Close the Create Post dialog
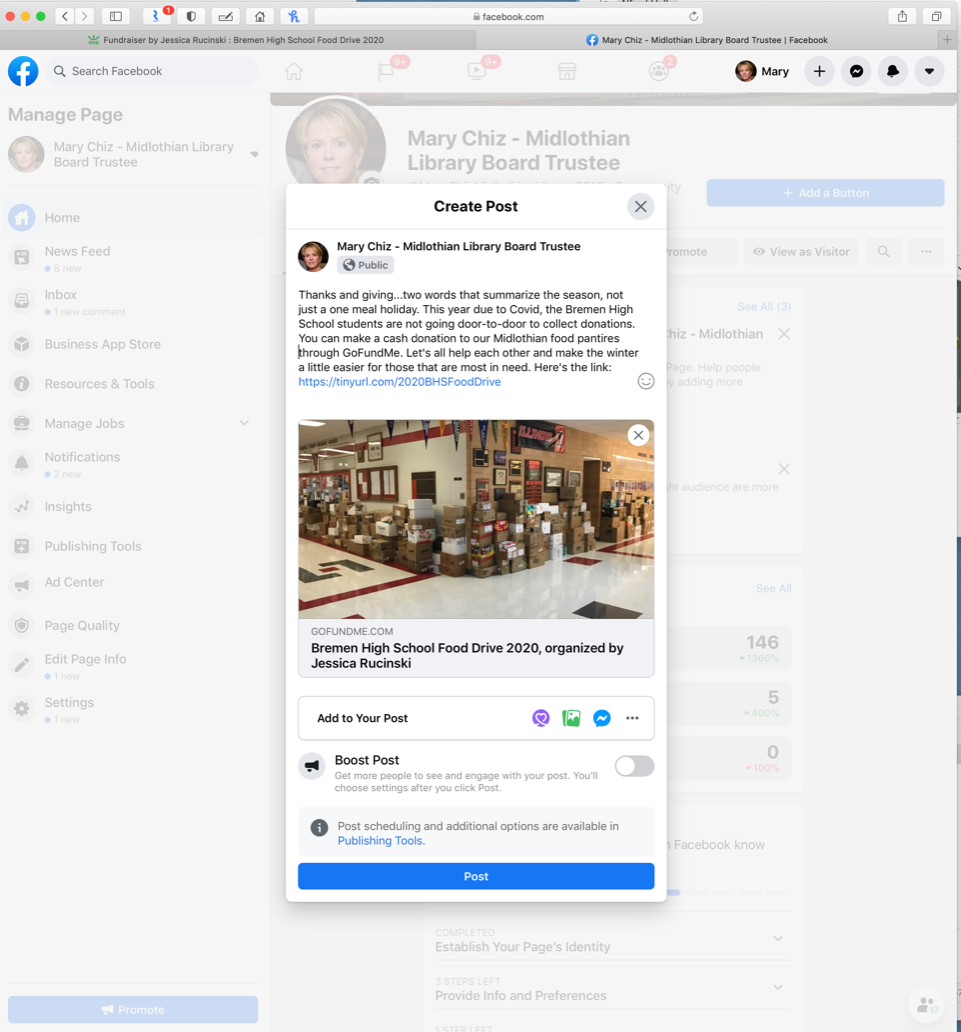 click(640, 207)
